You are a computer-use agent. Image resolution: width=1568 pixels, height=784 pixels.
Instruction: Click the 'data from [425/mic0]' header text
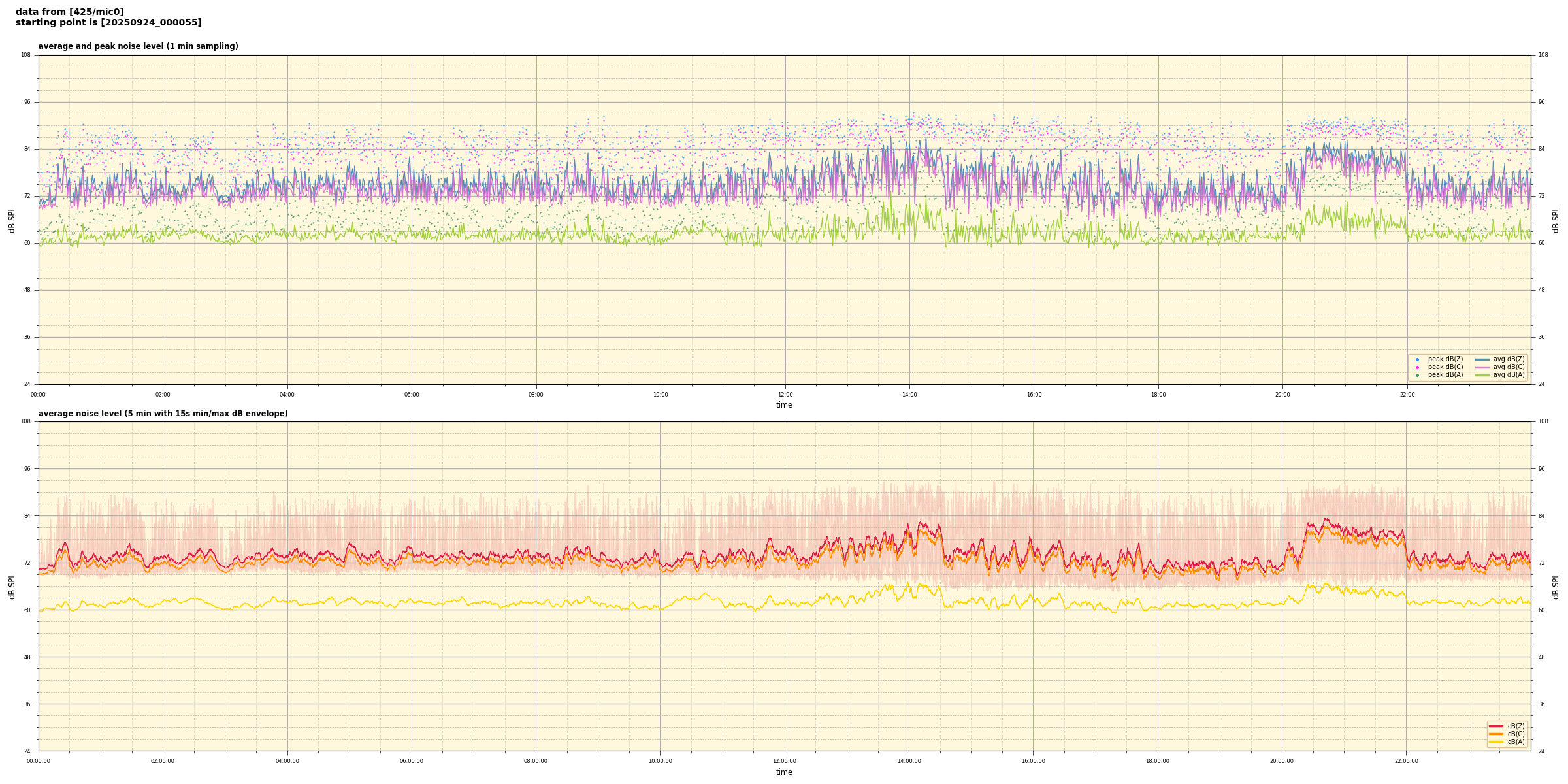pos(69,12)
